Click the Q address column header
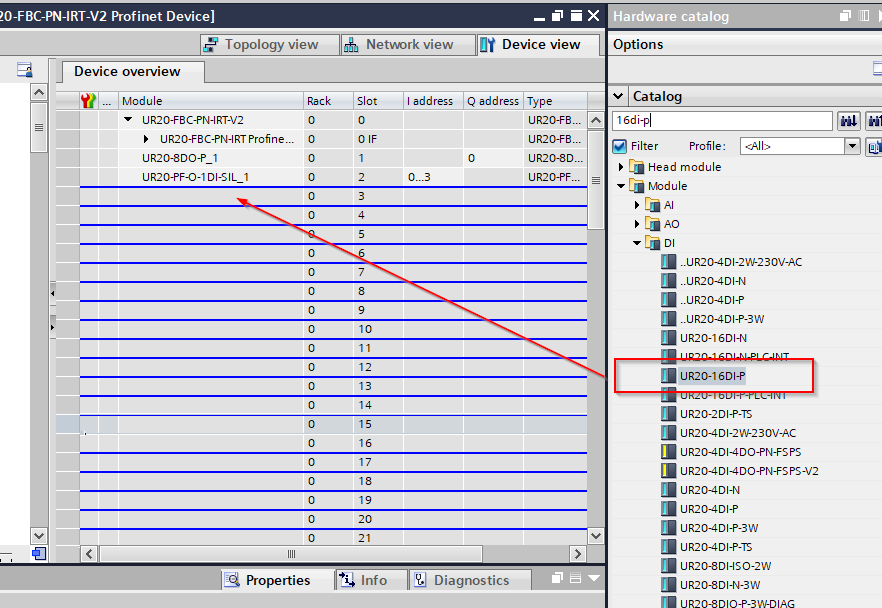This screenshot has width=882, height=608. [493, 101]
